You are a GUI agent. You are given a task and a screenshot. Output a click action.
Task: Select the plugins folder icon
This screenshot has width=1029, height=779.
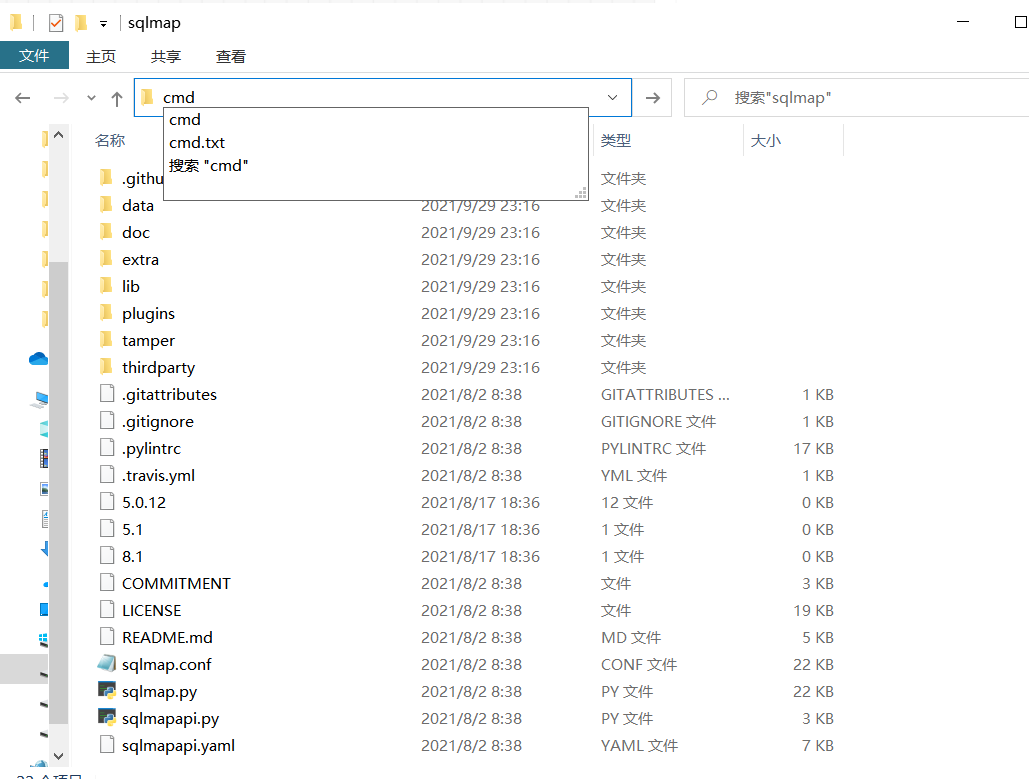tap(106, 312)
